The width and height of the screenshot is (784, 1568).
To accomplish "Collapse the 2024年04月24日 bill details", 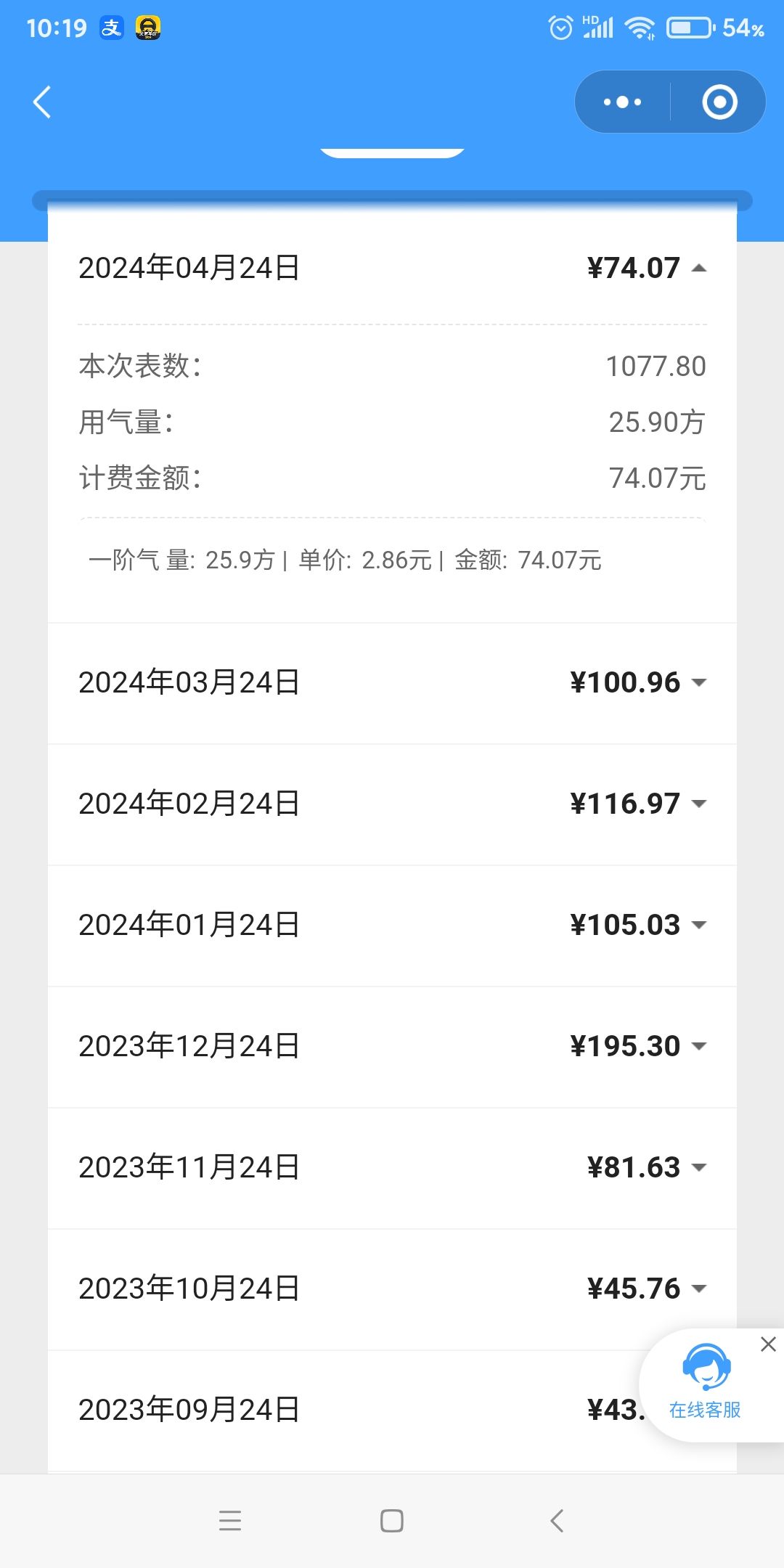I will coord(699,268).
